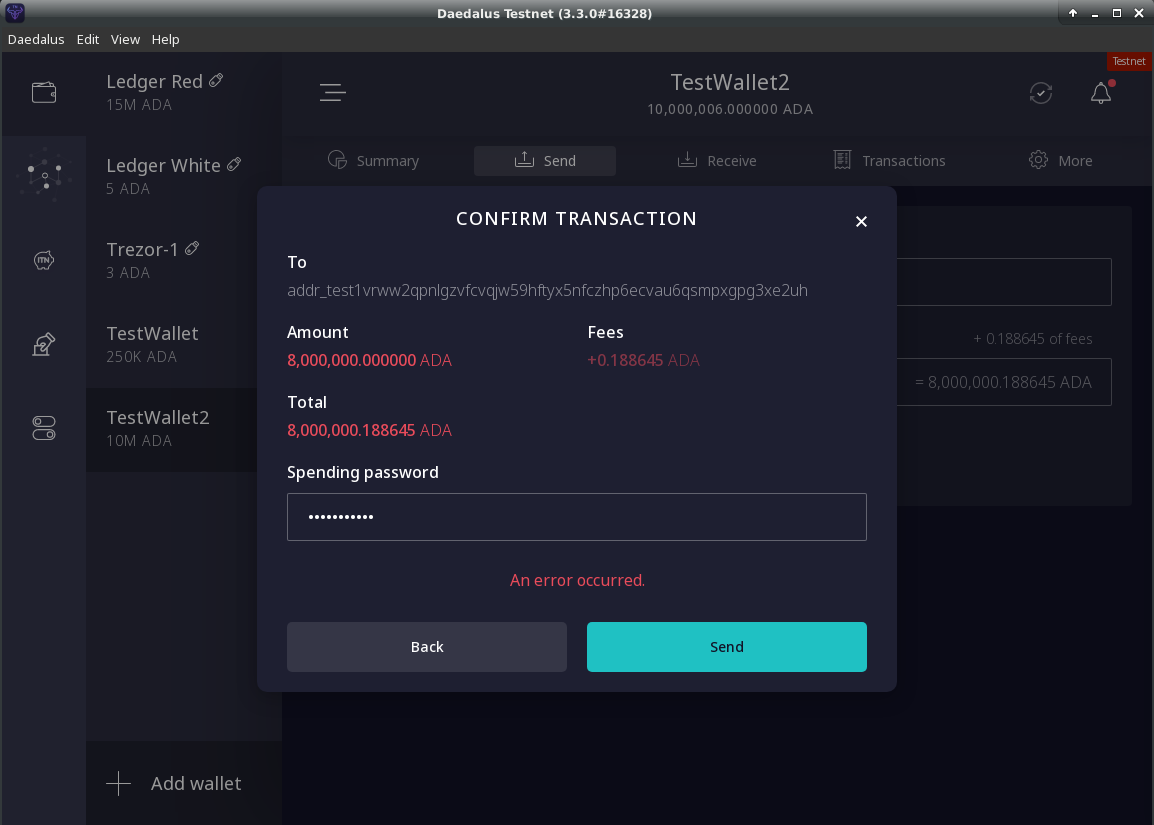The height and width of the screenshot is (825, 1154).
Task: Click the sync status checkmark icon
Action: (x=1041, y=93)
